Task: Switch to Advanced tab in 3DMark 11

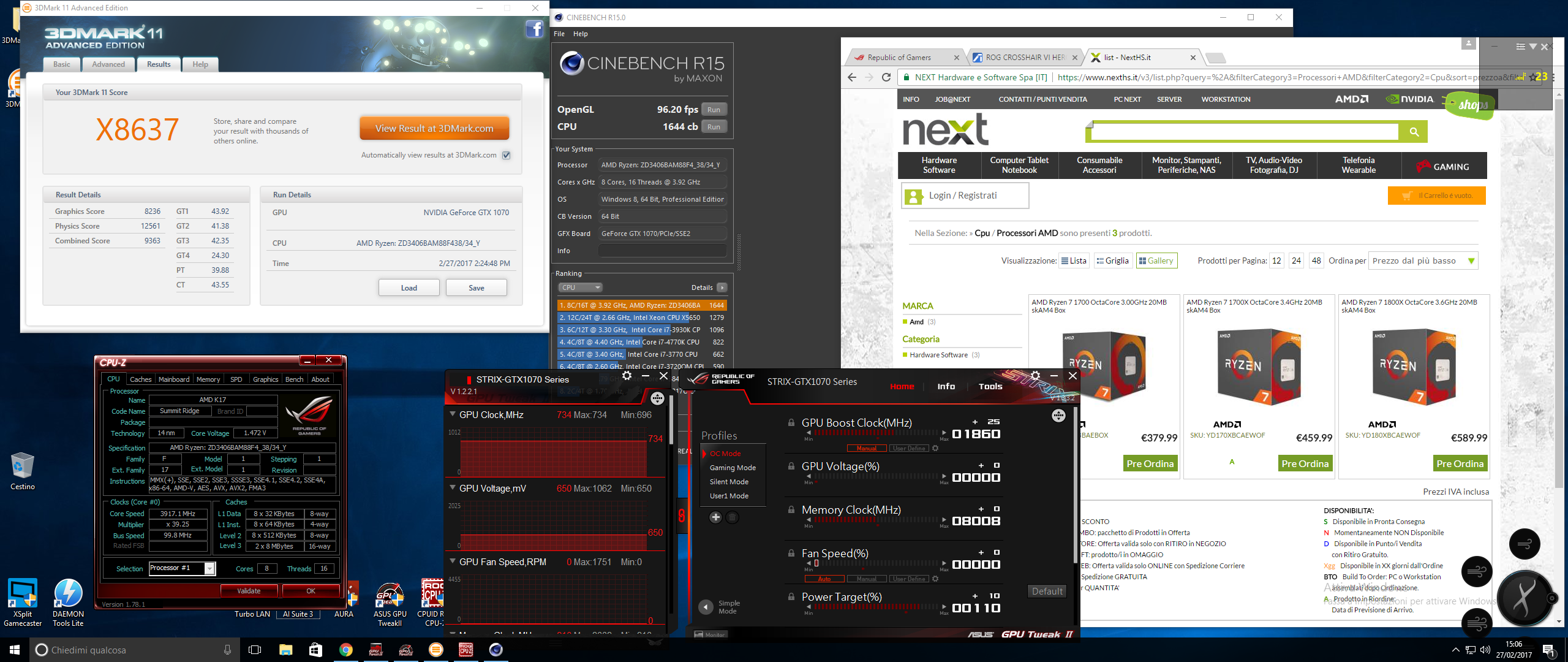Action: [x=108, y=64]
